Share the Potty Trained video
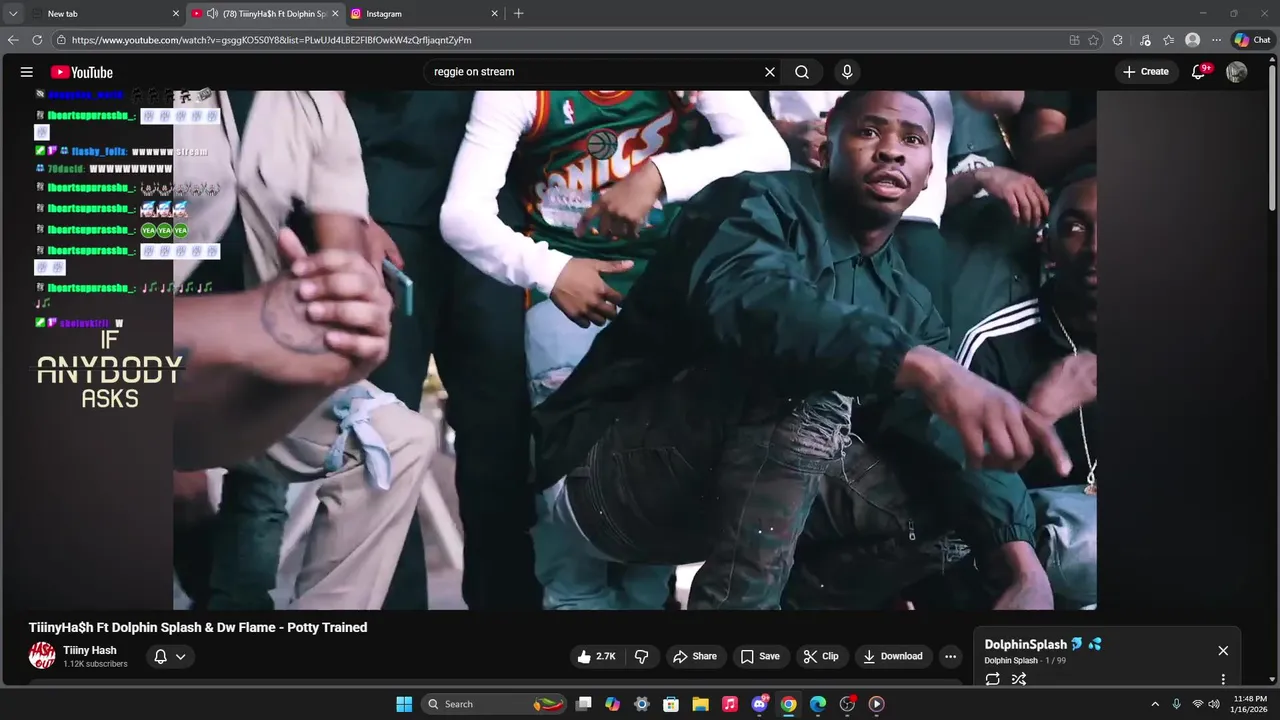Screen dimensions: 1280x720 (x=695, y=656)
